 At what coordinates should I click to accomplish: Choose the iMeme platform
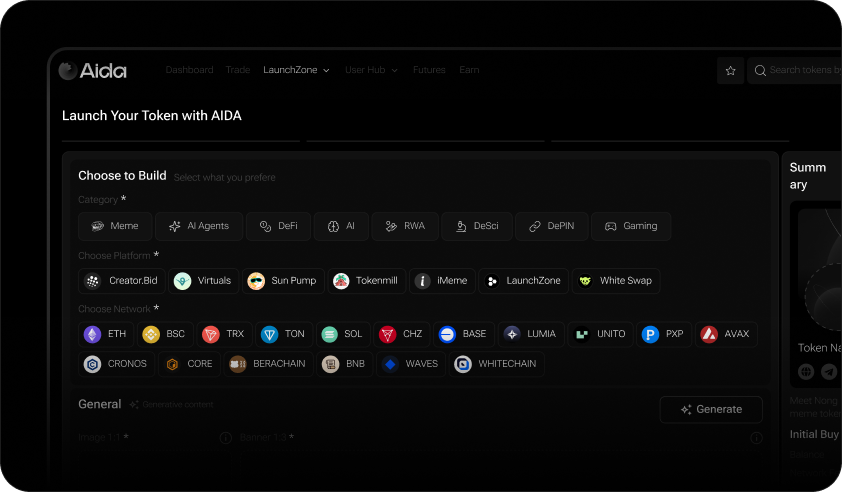442,280
